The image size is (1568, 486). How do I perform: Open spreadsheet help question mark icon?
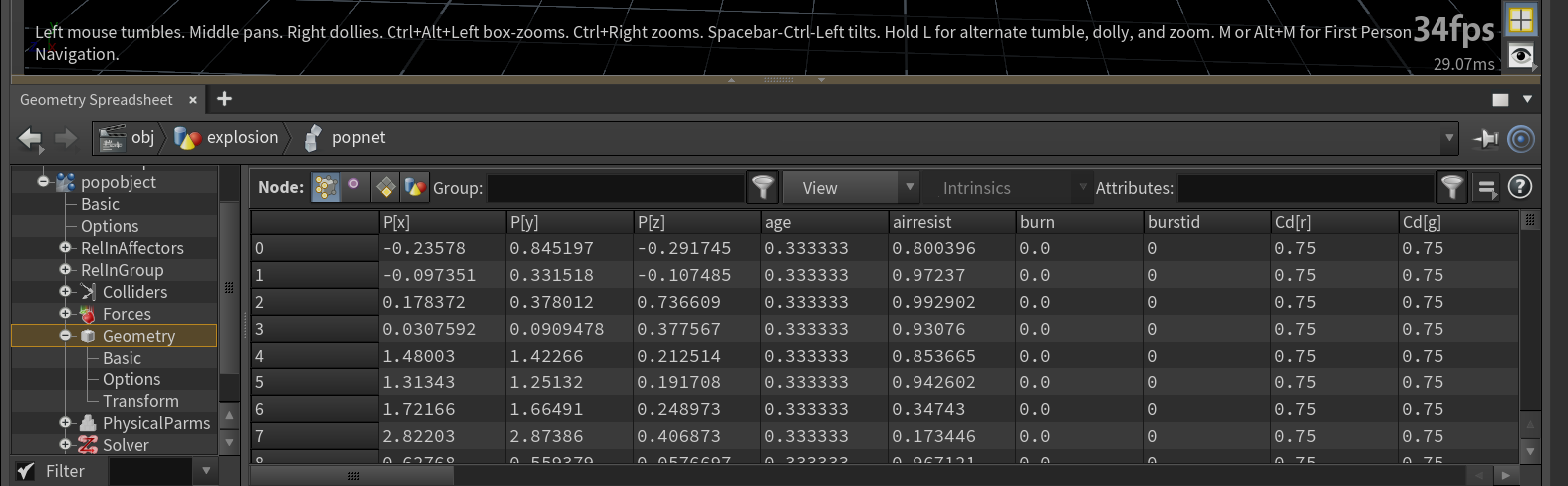[1519, 186]
